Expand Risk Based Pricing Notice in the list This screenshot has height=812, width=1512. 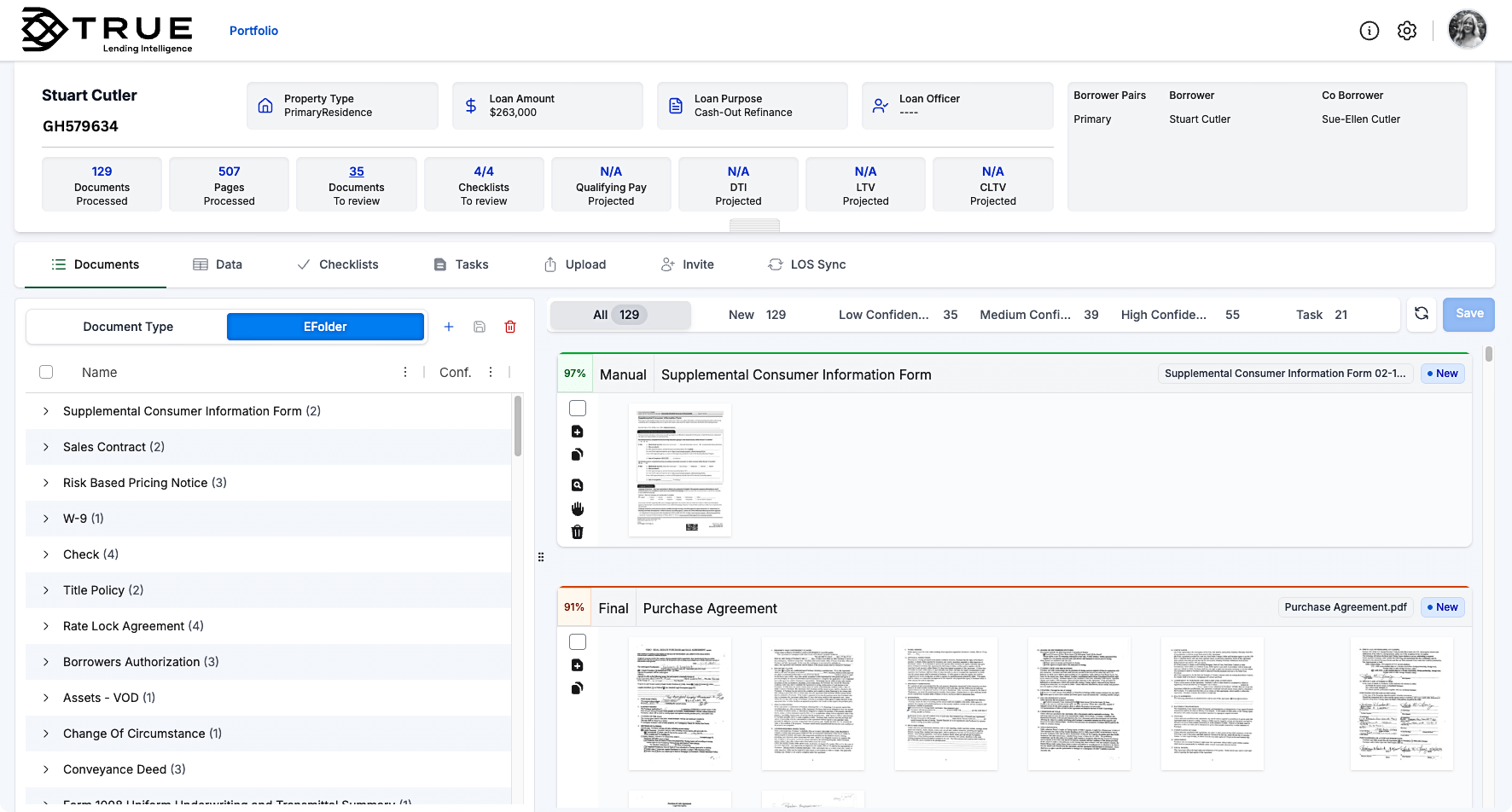[x=45, y=483]
